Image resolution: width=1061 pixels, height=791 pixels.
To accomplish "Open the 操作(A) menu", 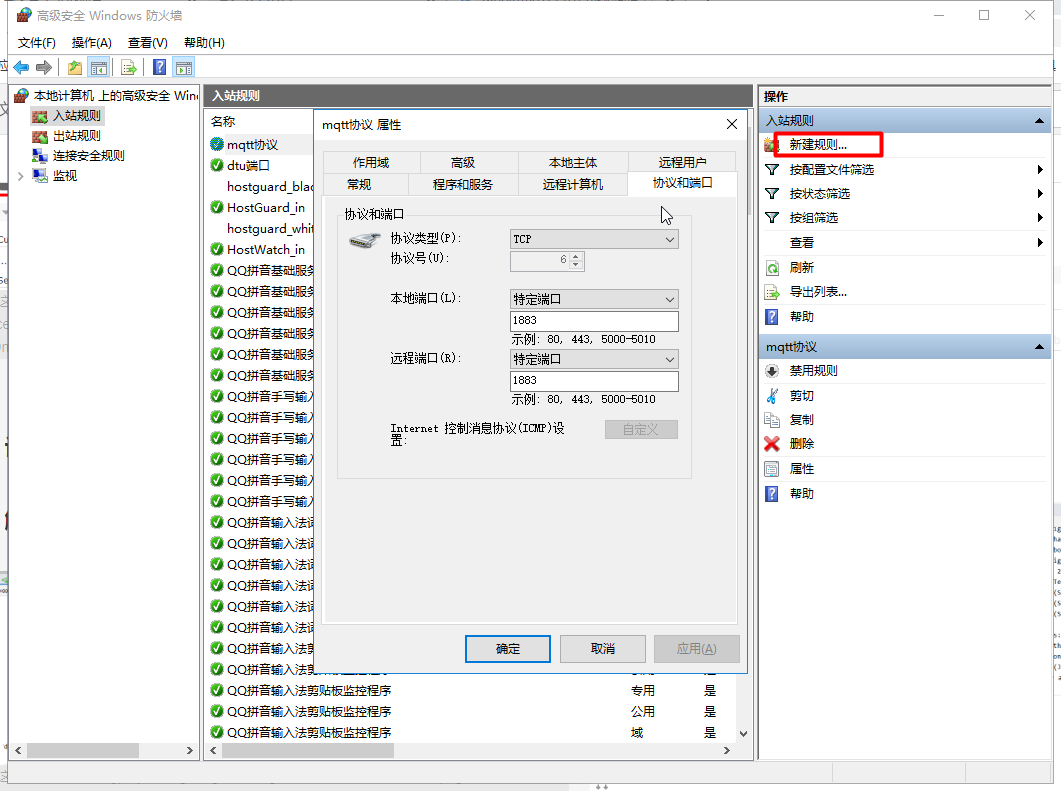I will [x=91, y=43].
